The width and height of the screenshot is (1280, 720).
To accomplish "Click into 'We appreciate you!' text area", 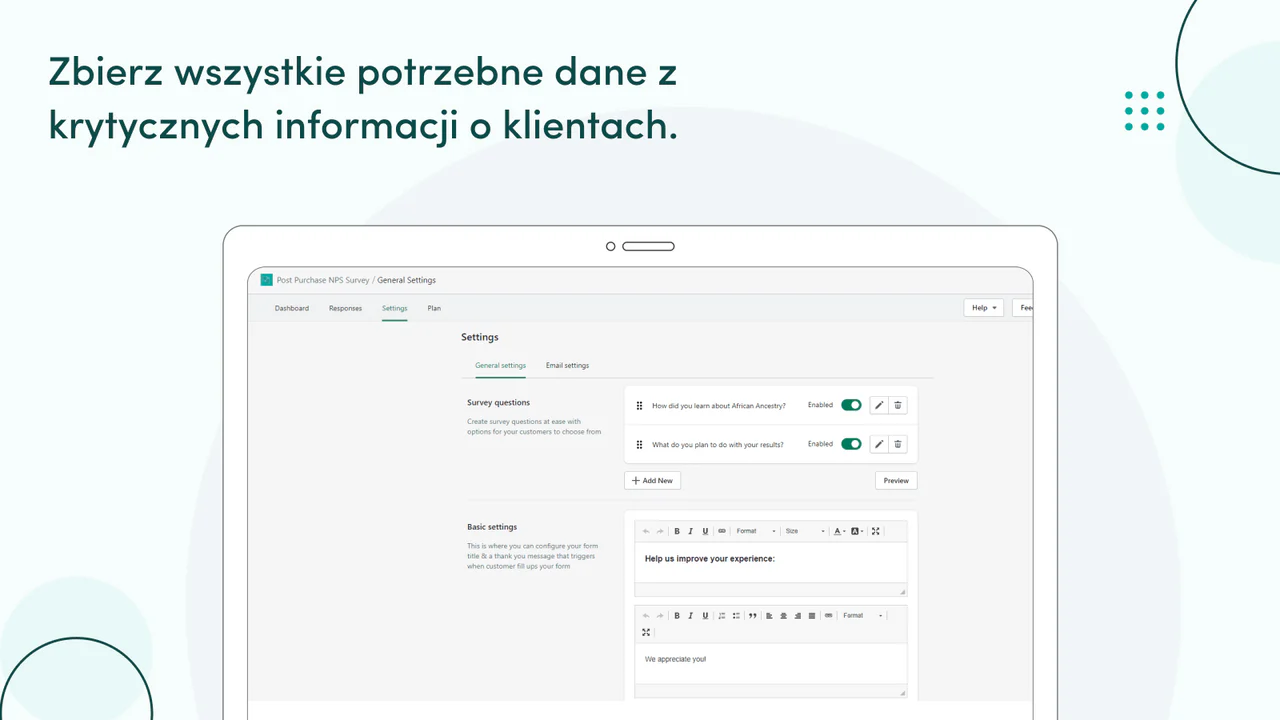I will click(x=771, y=663).
